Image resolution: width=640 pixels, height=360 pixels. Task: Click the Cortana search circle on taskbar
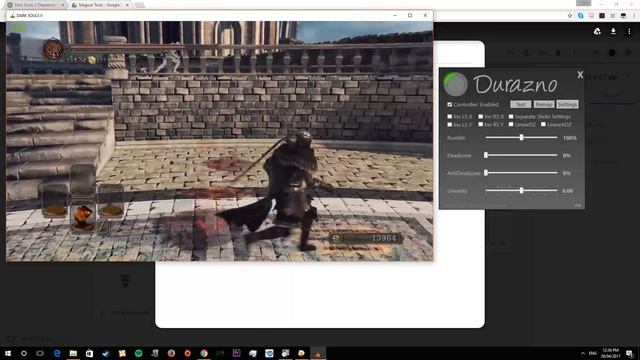[24, 353]
